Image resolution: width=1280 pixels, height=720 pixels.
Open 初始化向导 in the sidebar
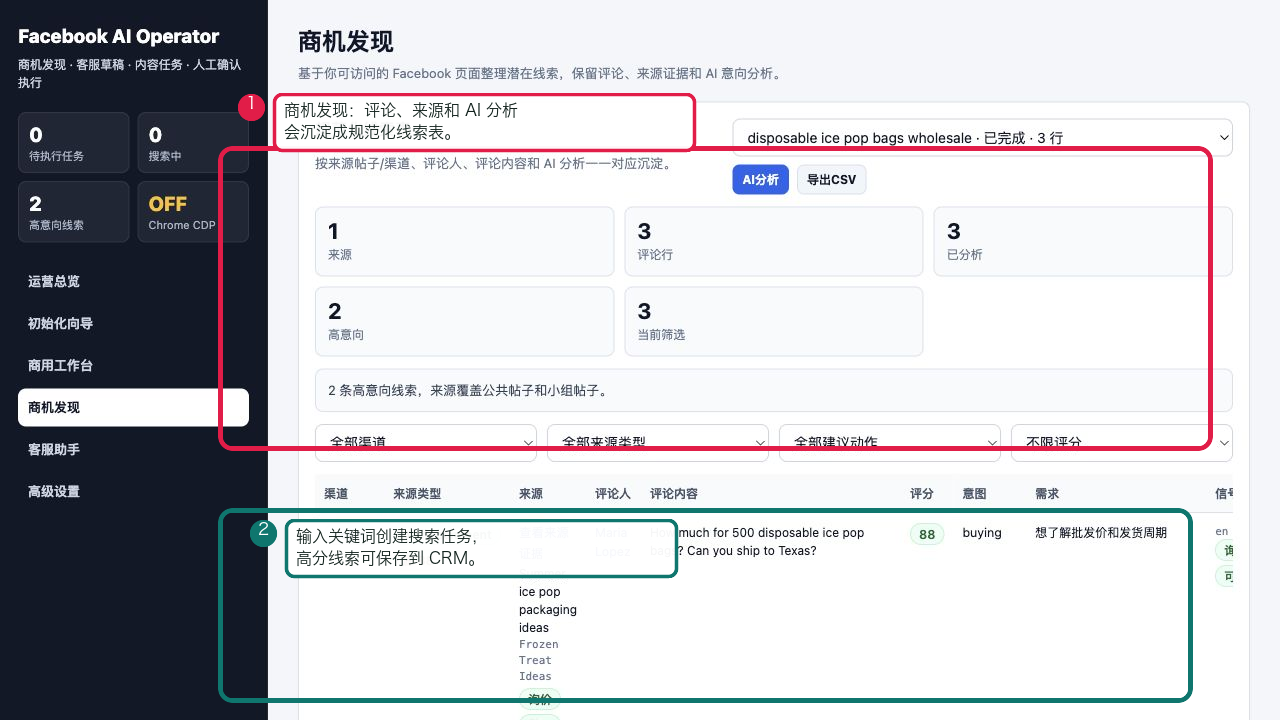pyautogui.click(x=133, y=324)
